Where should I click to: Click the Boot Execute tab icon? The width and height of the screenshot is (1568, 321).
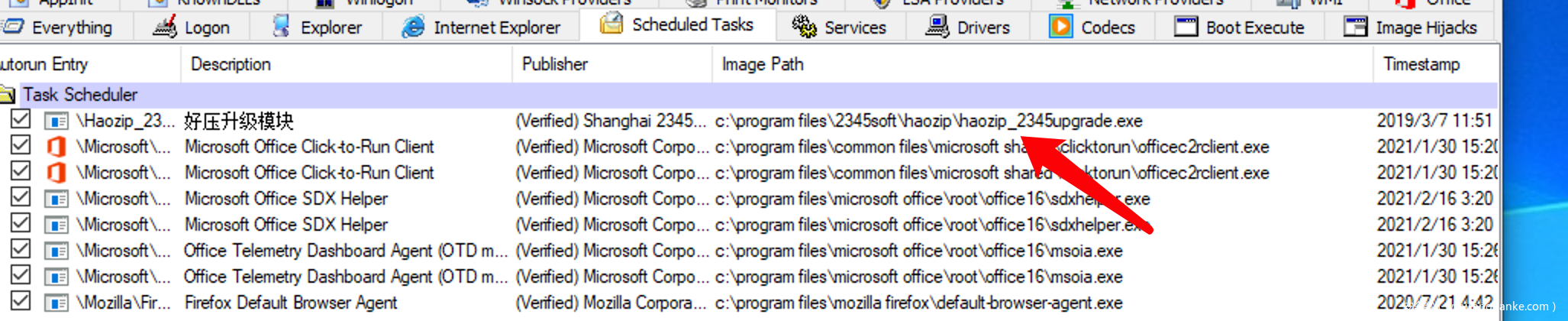point(1186,27)
